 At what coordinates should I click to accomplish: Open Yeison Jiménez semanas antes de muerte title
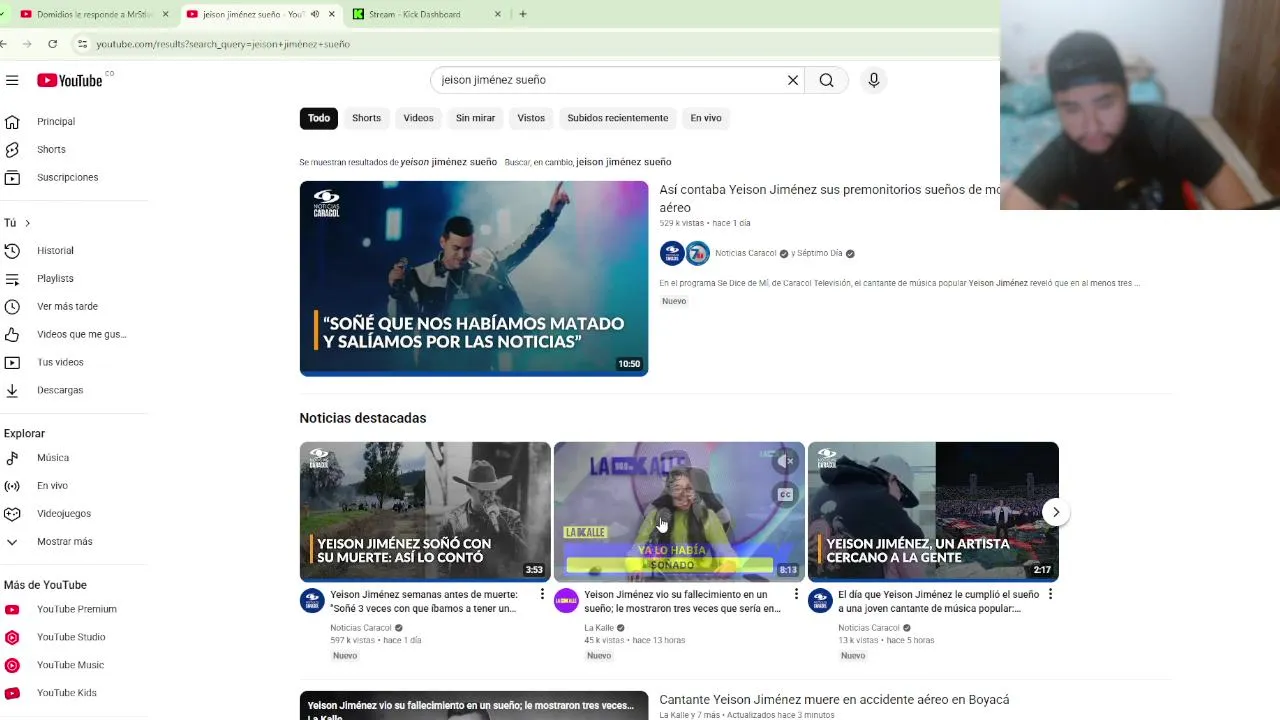(x=423, y=601)
